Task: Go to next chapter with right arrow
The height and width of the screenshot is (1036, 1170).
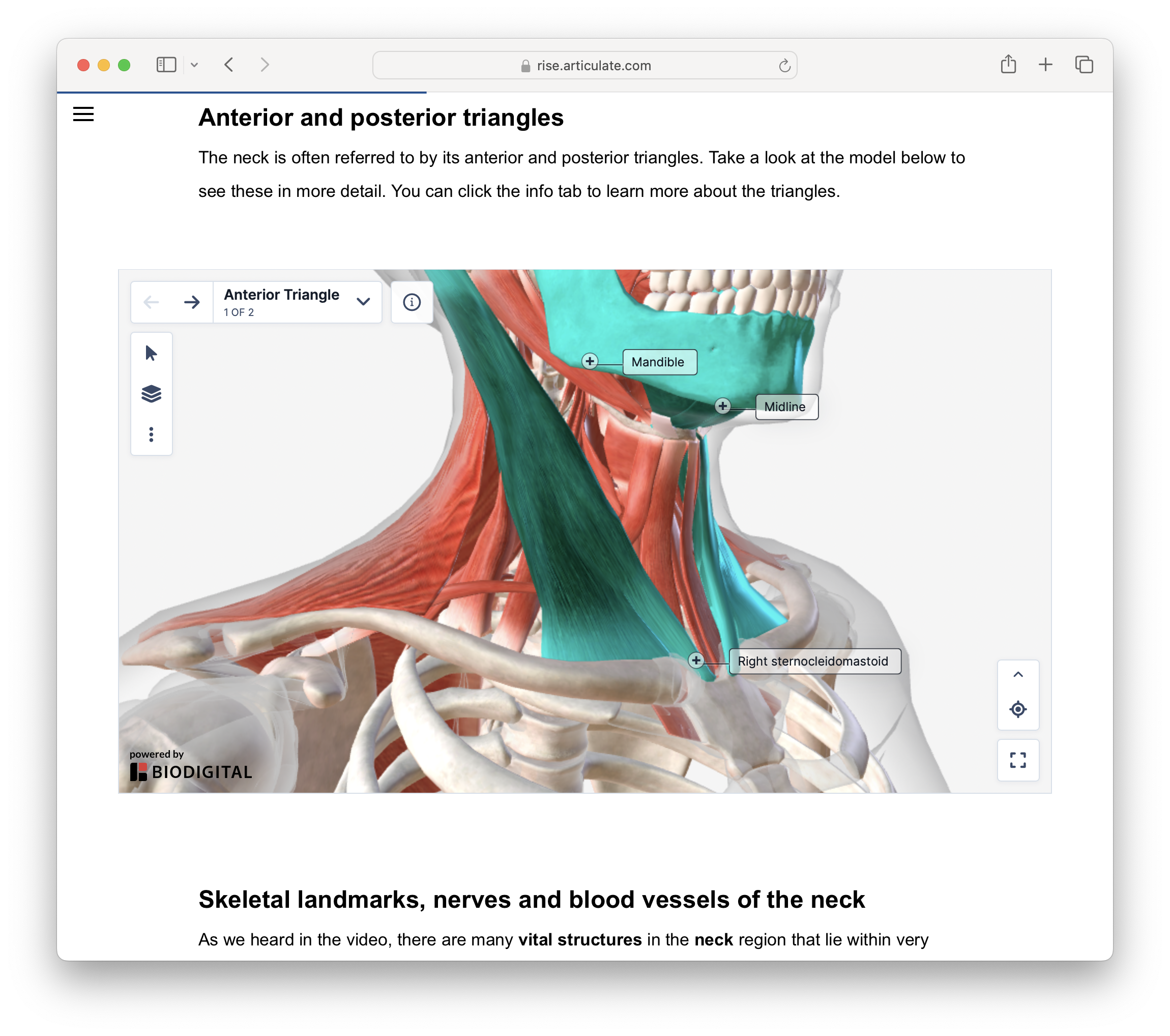Action: tap(192, 302)
